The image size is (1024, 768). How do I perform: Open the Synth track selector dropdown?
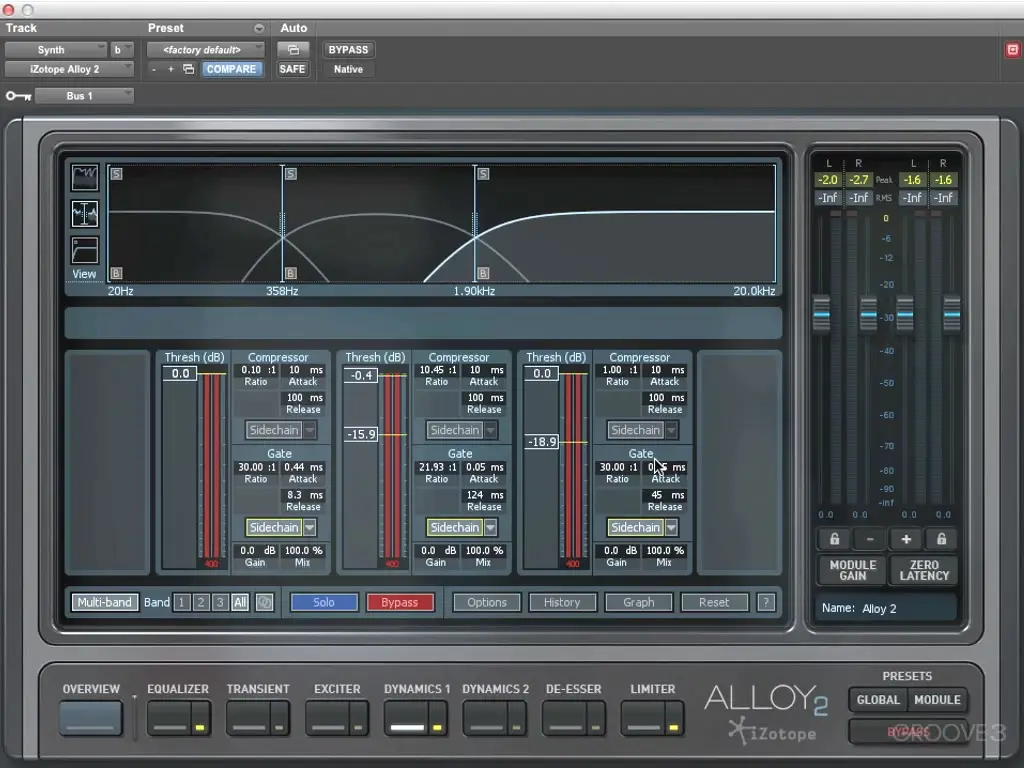click(56, 50)
